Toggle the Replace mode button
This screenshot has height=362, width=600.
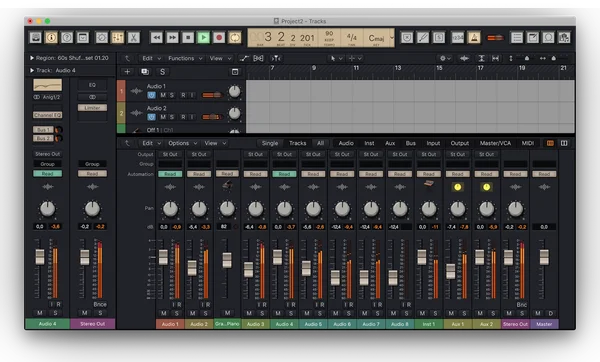point(407,38)
